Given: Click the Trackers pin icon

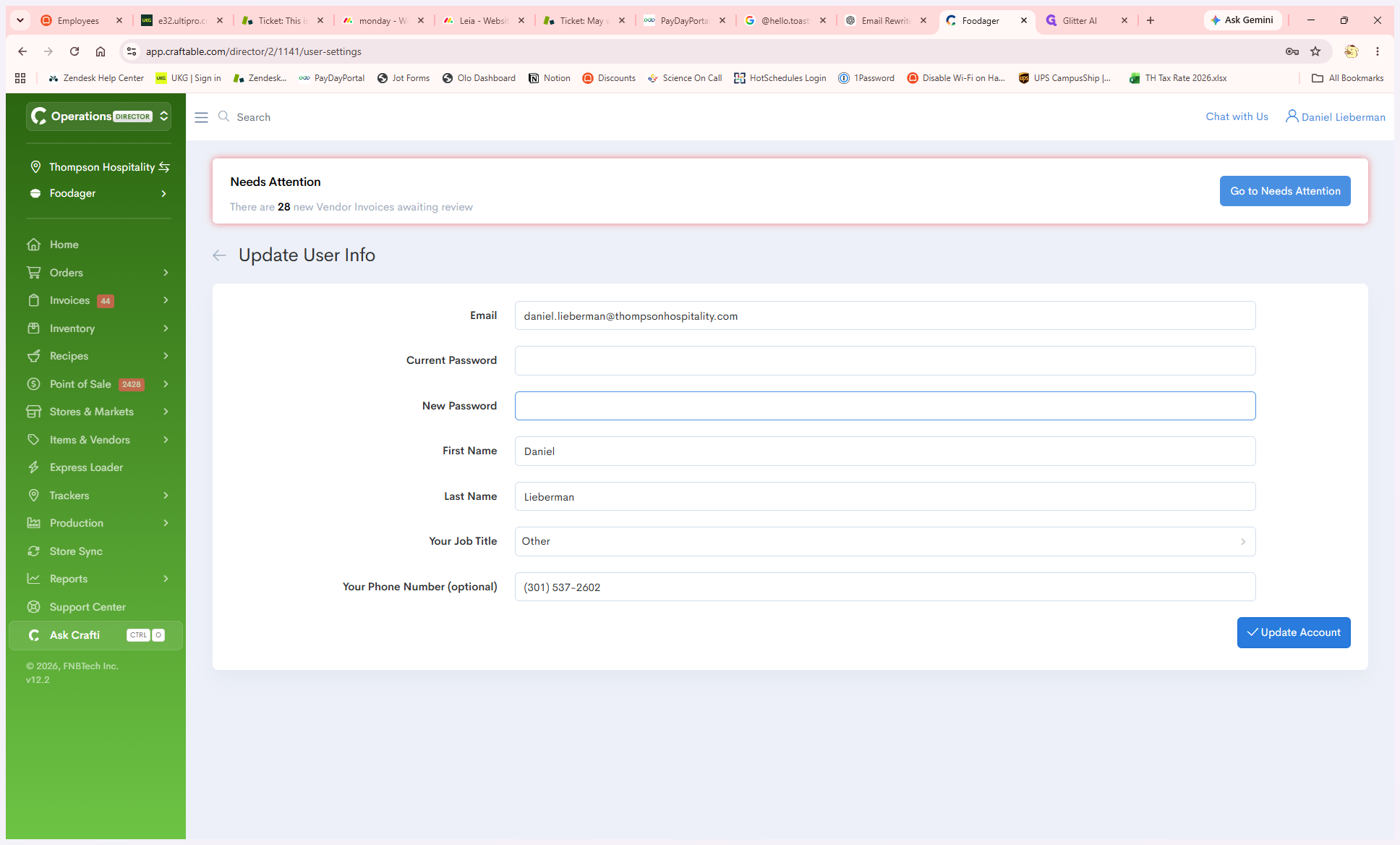Looking at the screenshot, I should point(33,496).
